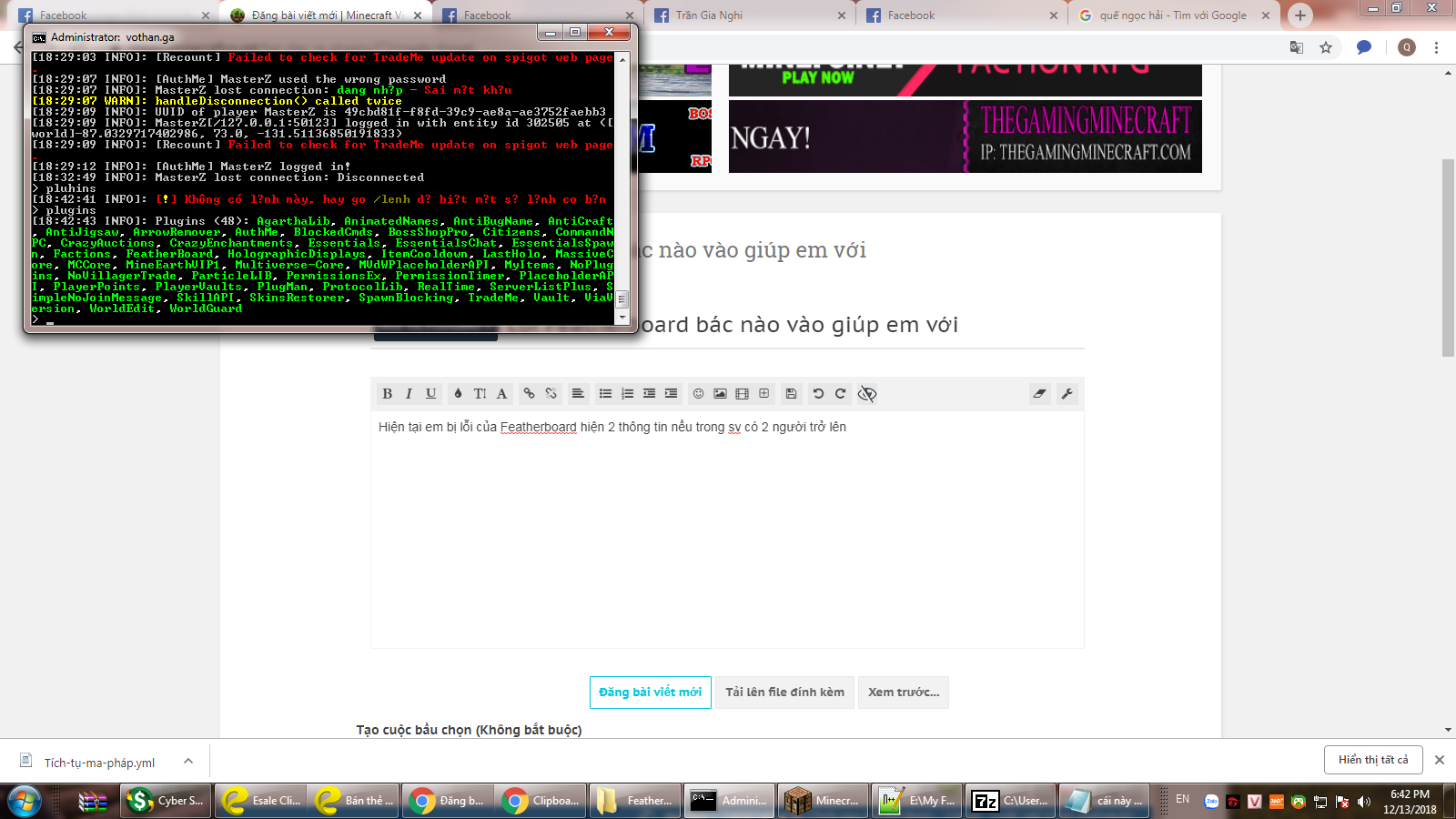This screenshot has height=819, width=1456.
Task: Click the insert media film icon
Action: [x=742, y=394]
